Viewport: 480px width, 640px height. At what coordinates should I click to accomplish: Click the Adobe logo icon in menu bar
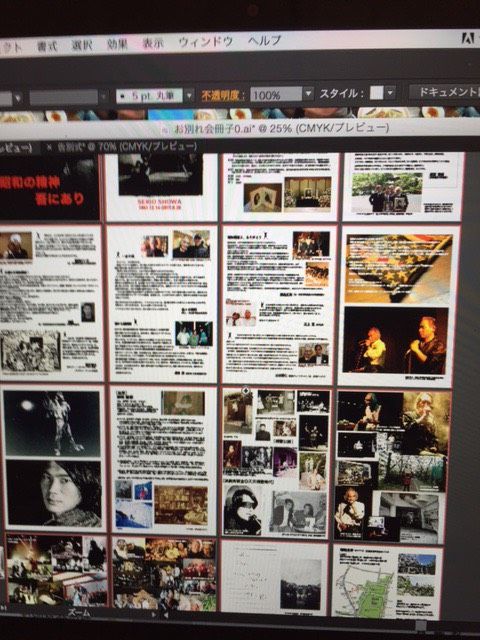click(x=468, y=38)
